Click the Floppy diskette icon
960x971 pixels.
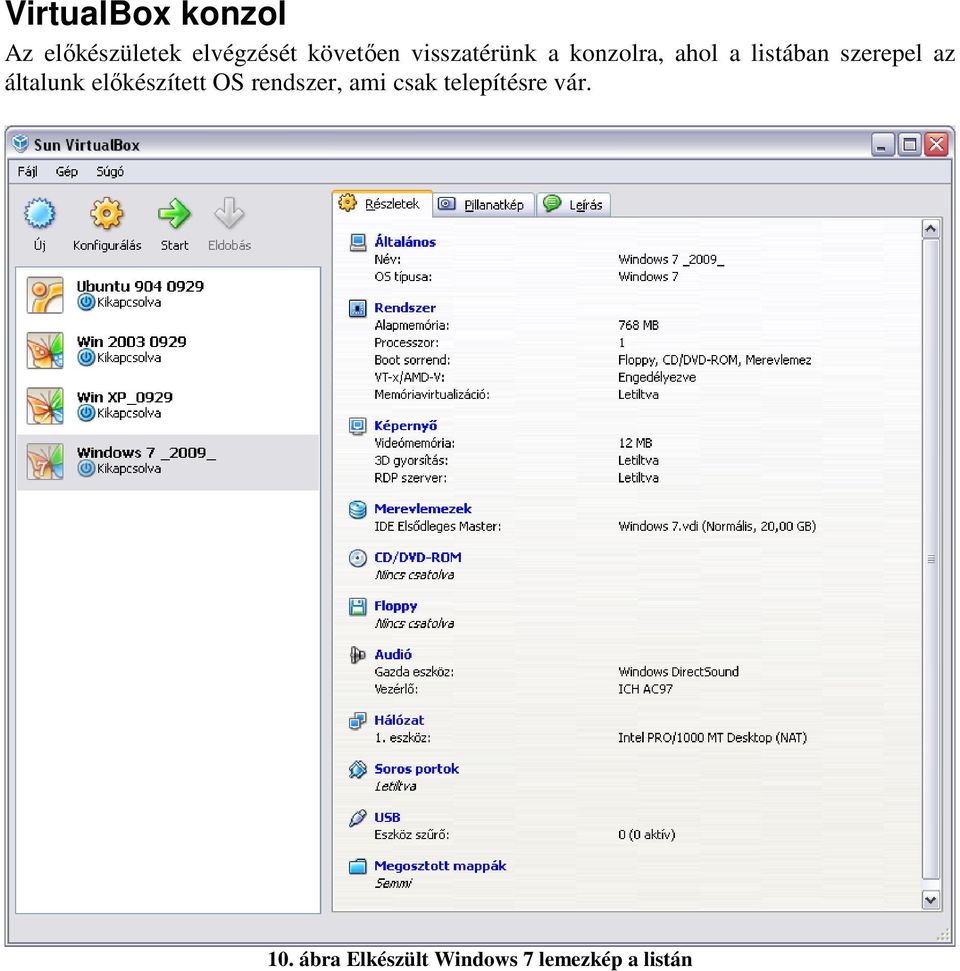click(x=357, y=606)
